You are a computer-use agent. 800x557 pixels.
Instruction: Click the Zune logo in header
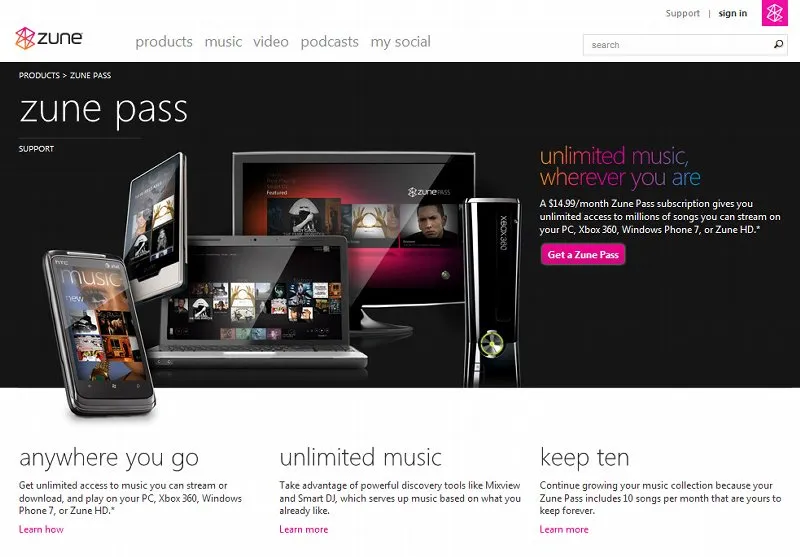(x=49, y=38)
